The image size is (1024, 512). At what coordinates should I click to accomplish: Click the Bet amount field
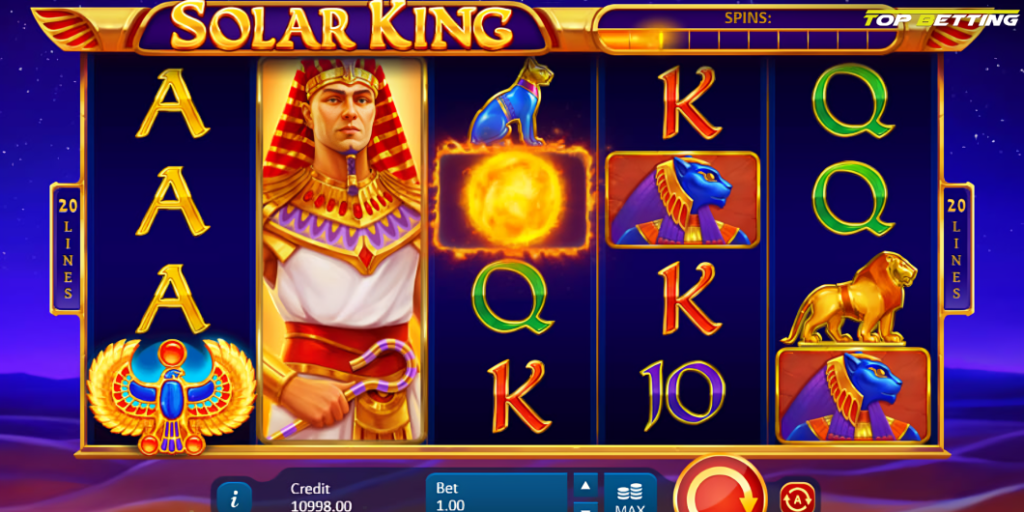[496, 493]
